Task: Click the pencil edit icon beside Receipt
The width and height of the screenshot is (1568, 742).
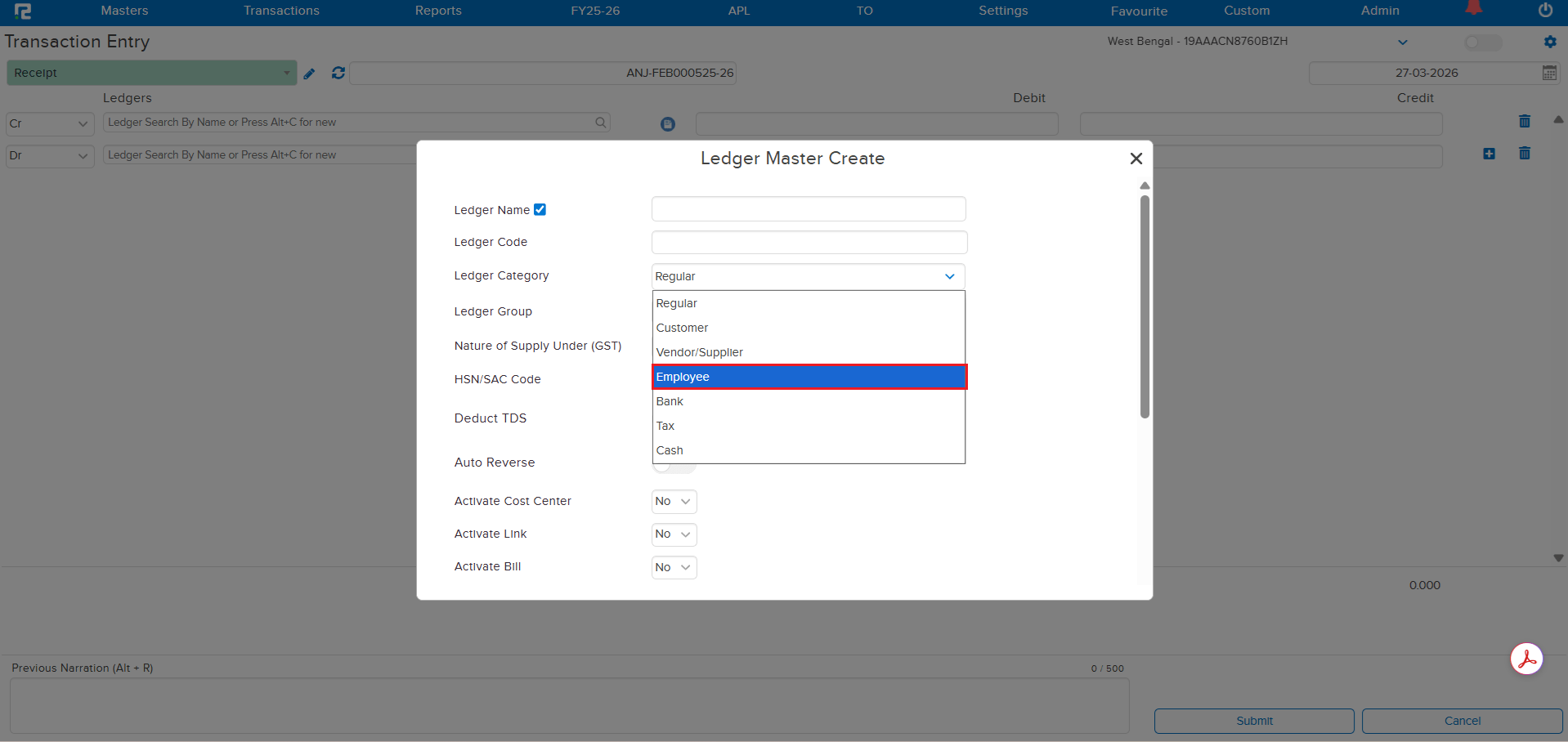Action: tap(310, 73)
